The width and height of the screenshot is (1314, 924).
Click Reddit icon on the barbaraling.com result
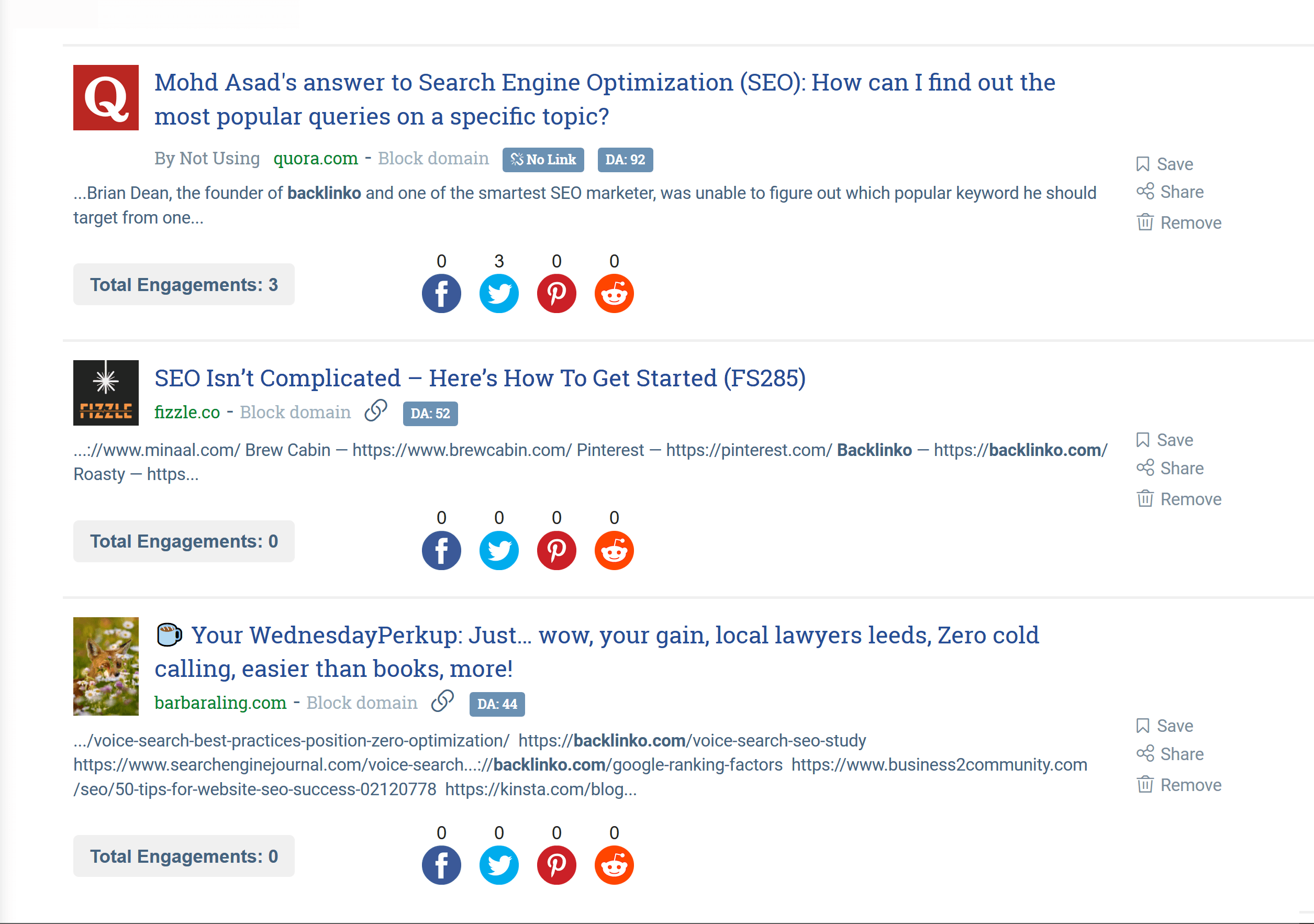(x=614, y=865)
